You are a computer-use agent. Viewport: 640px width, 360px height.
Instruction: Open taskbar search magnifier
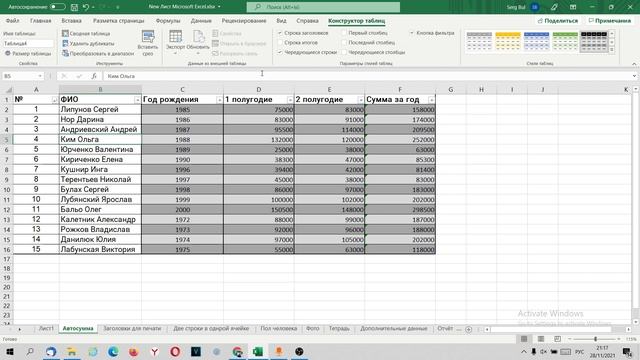point(30,351)
